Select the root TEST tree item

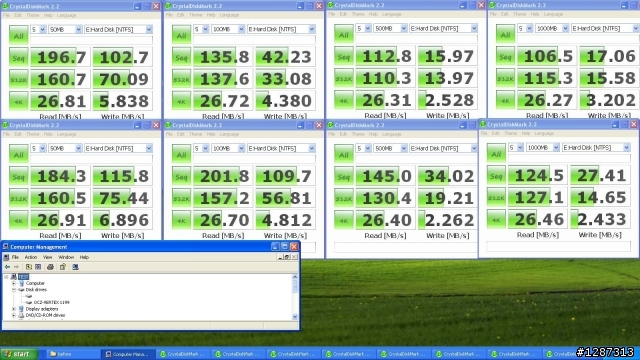23,277
